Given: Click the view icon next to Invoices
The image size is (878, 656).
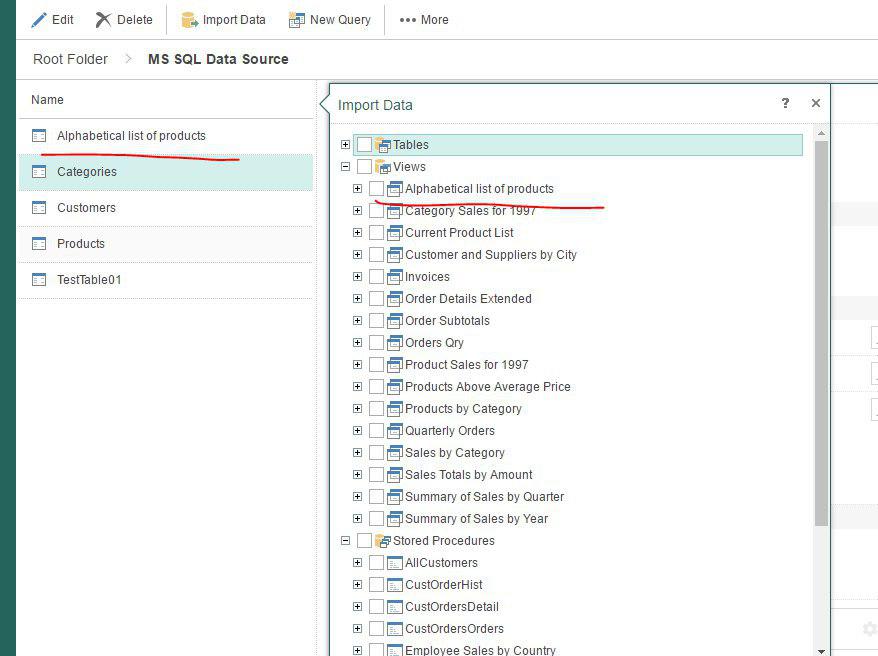Looking at the screenshot, I should tap(394, 277).
